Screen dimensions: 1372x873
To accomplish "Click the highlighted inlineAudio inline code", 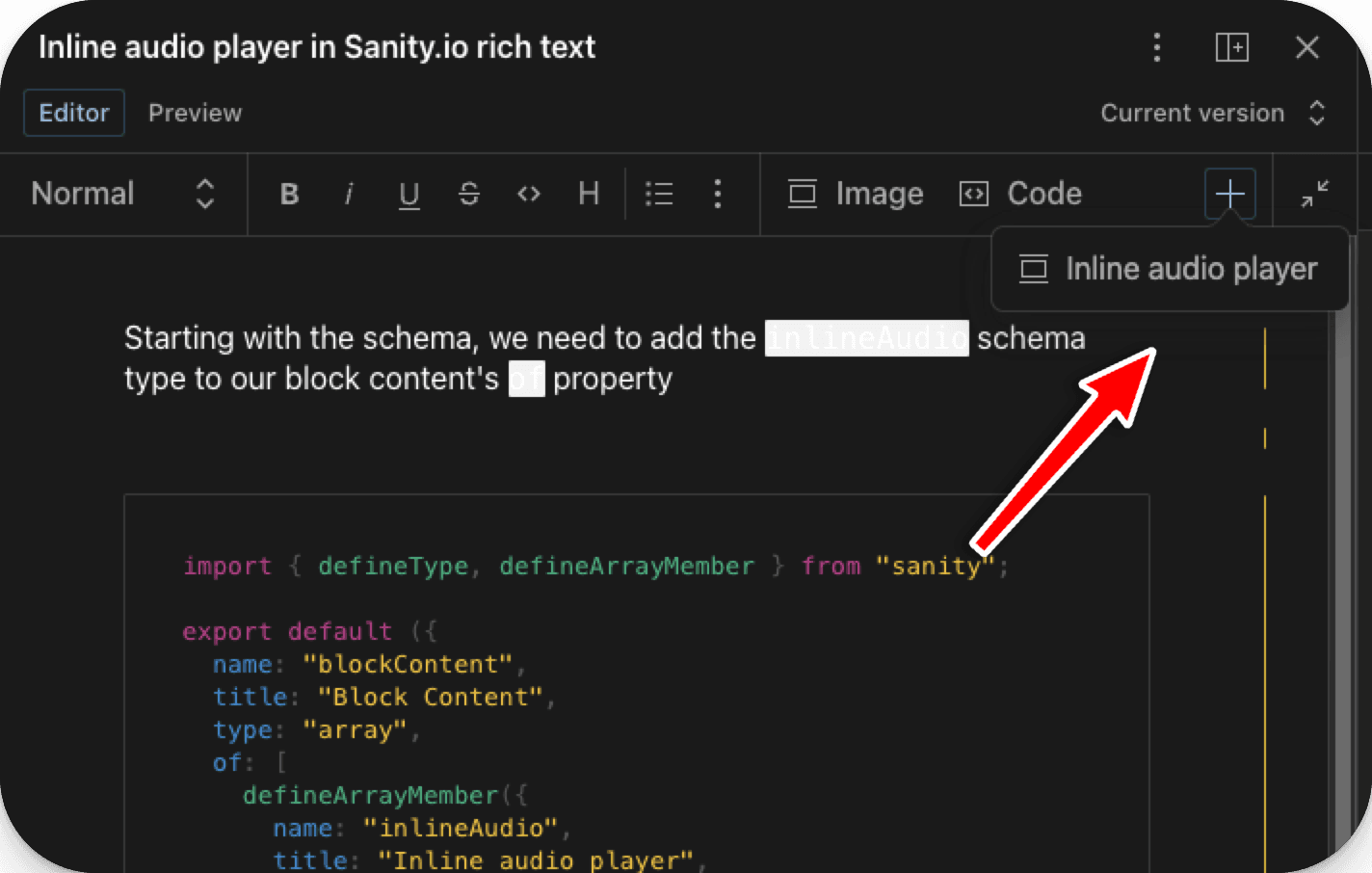I will [866, 339].
